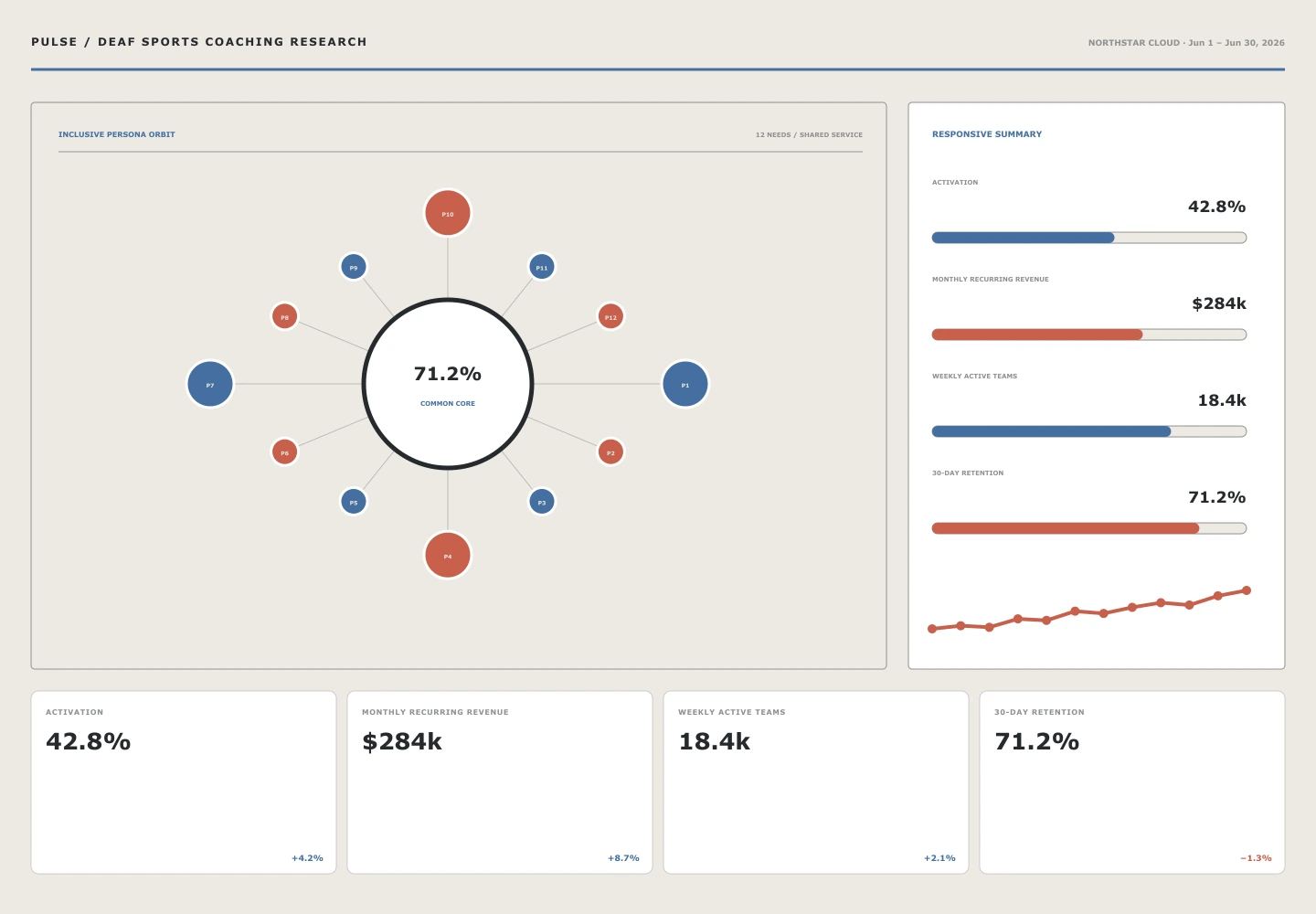The image size is (1316, 914).
Task: Click "42.8%" in the Responsive Summary panel
Action: [x=1216, y=207]
